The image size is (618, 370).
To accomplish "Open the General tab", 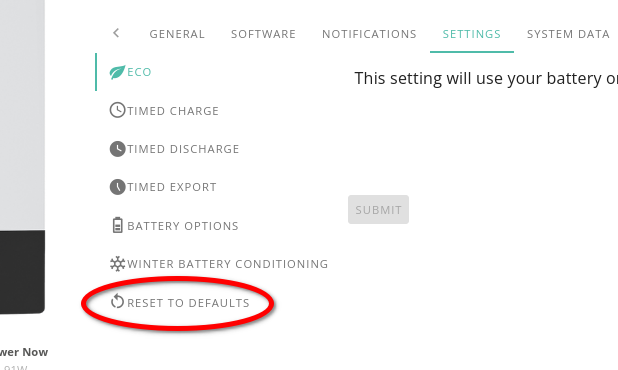I will tap(177, 34).
